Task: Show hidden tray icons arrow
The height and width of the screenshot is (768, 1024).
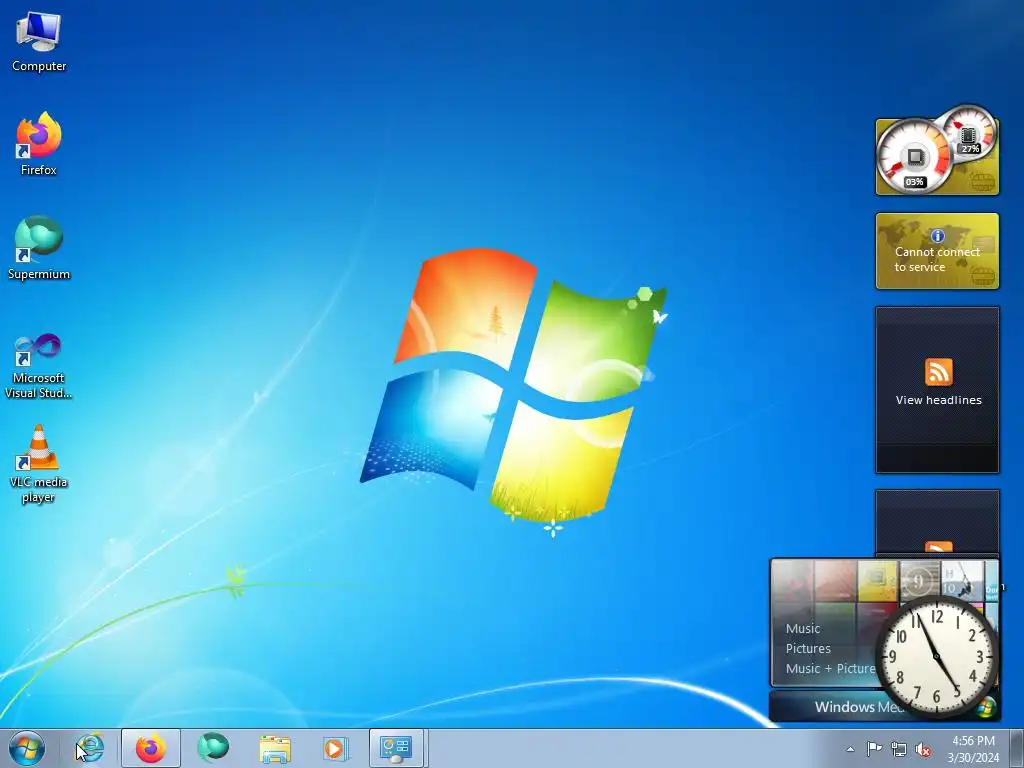Action: [850, 749]
